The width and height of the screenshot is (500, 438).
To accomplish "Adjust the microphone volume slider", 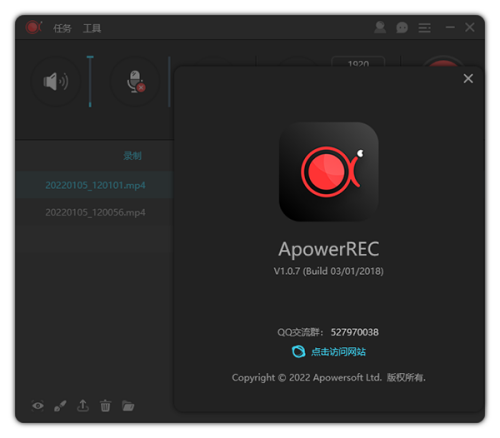I will point(169,81).
